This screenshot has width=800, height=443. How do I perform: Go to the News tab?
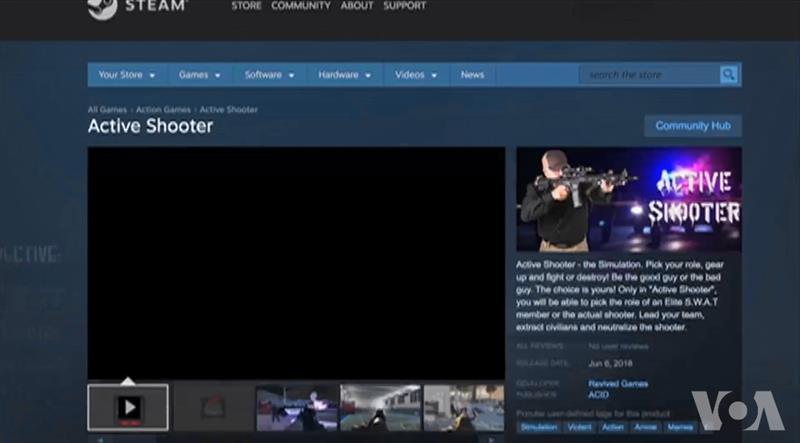pyautogui.click(x=472, y=75)
